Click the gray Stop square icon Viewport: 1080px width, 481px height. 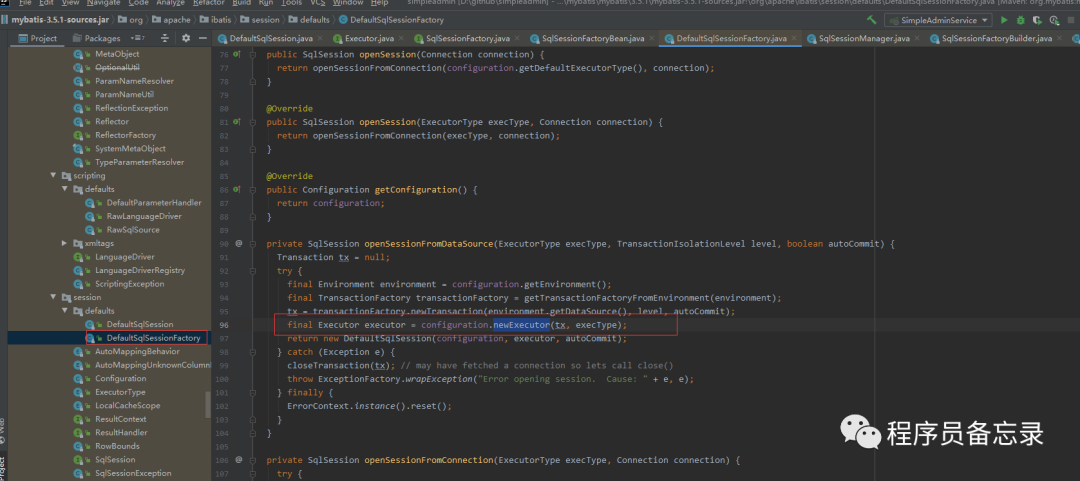coord(1070,20)
